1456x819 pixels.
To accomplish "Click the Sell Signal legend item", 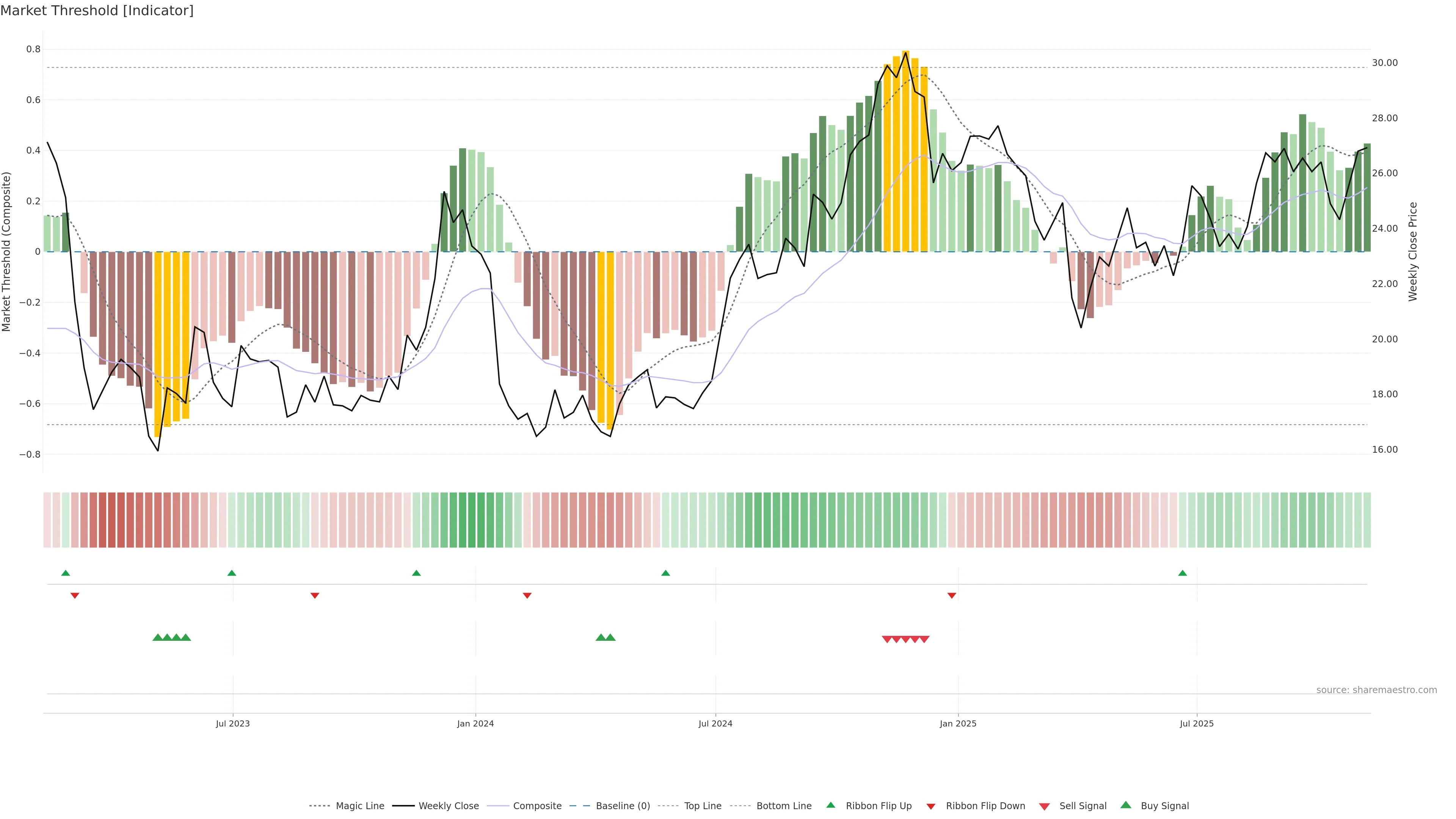I will (1083, 806).
